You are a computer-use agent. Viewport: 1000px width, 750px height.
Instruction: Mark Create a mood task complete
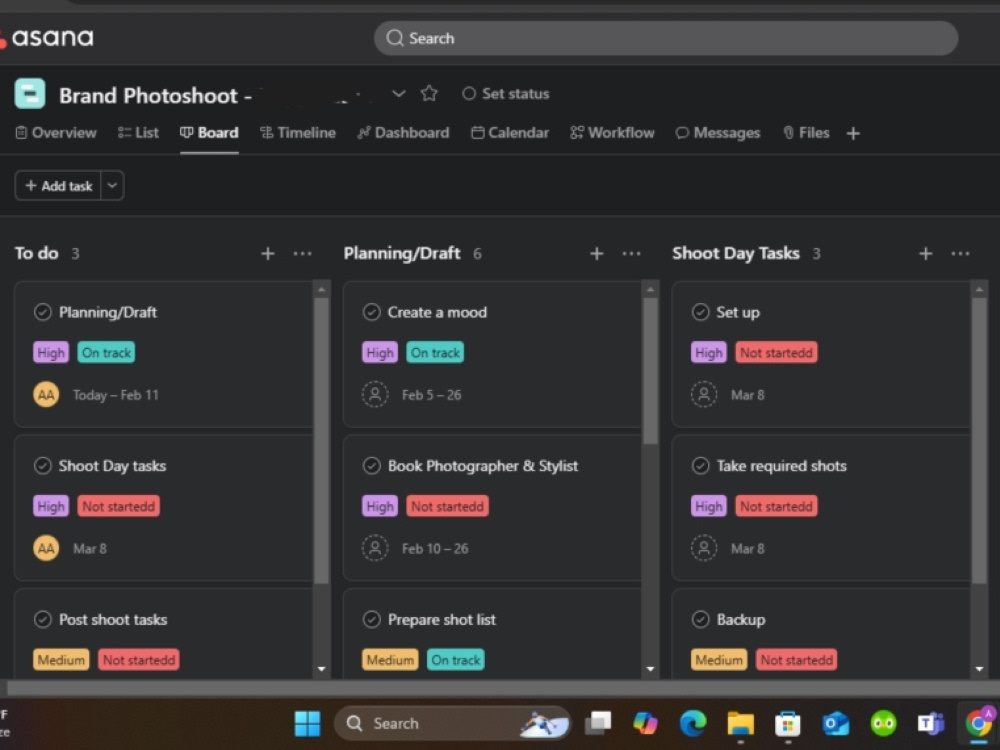coord(372,312)
